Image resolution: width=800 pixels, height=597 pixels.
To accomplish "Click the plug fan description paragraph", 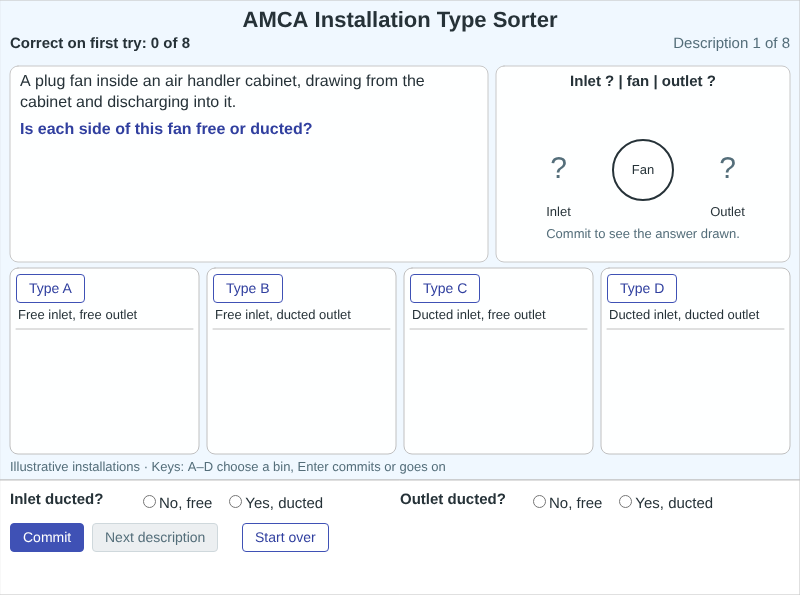I will coord(222,91).
